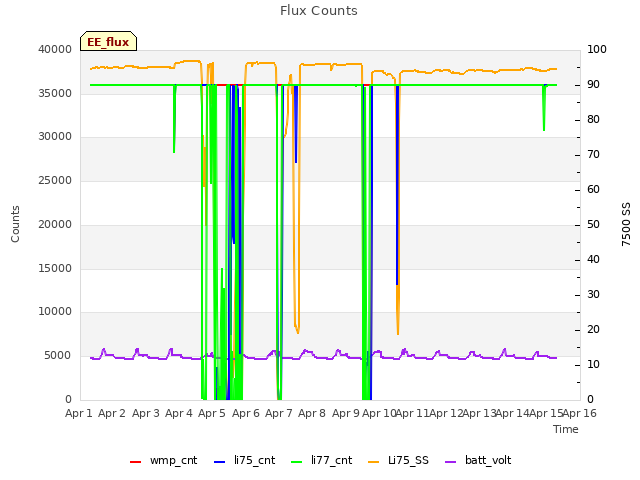Click the 90 right axis tick value
The height and width of the screenshot is (480, 640).
click(593, 85)
